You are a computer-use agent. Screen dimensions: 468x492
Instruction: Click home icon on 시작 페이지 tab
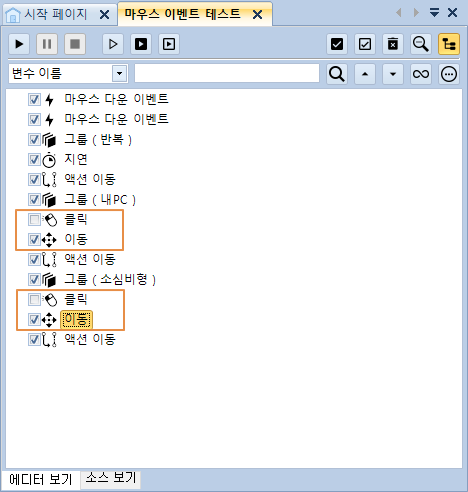tap(13, 15)
